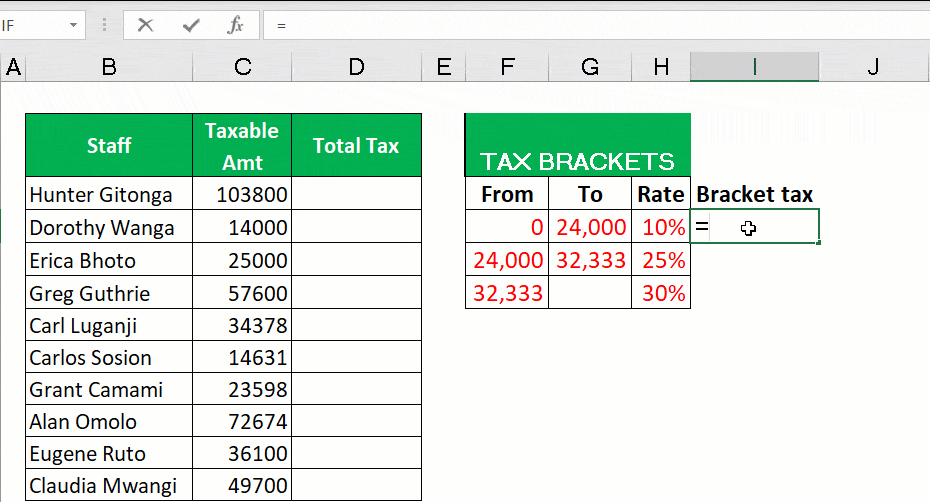930x502 pixels.
Task: Click the taxable amount 36100 cell
Action: 242,453
